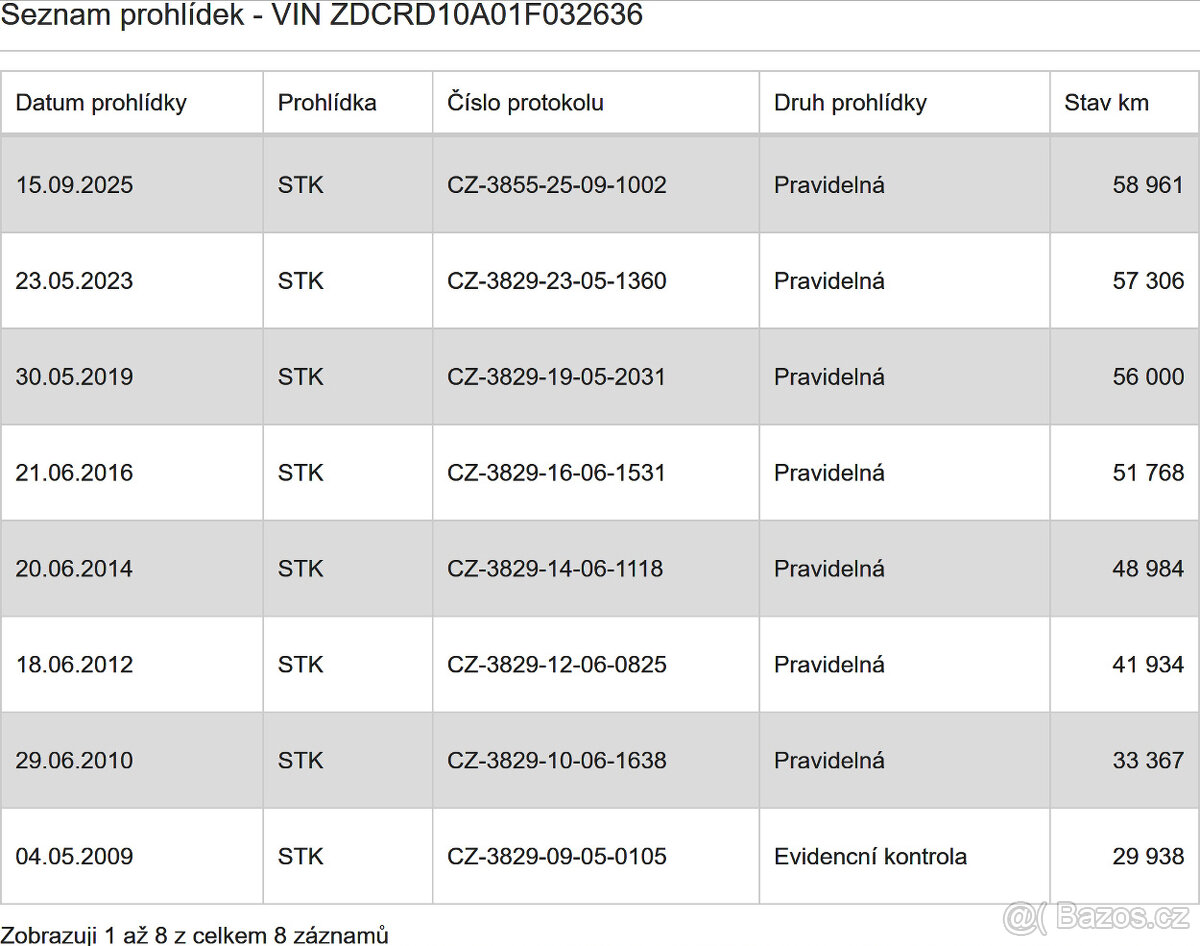Click the "Prohlídka" column header
Screen dimensions: 1200x946
click(x=327, y=102)
